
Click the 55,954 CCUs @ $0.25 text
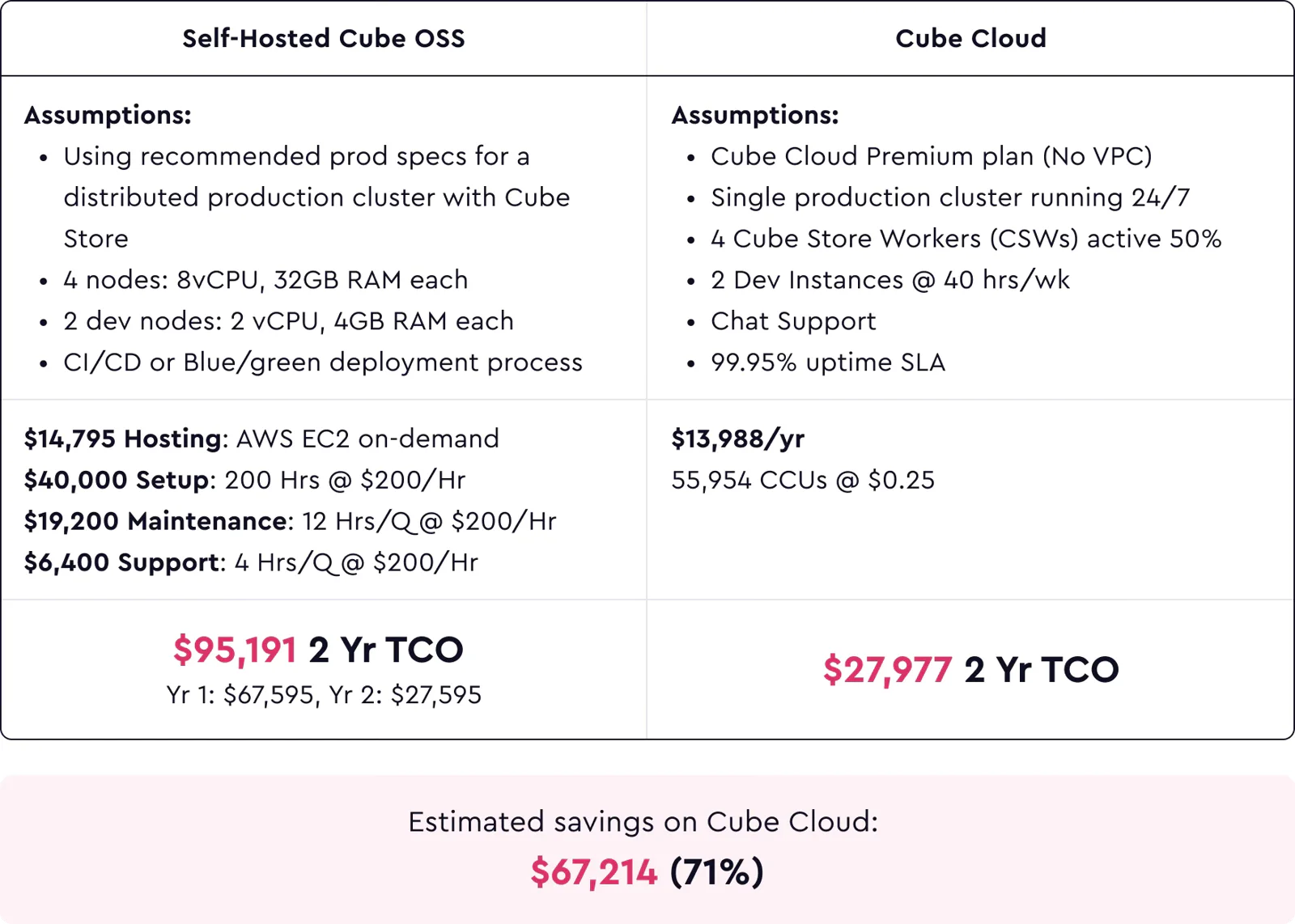click(x=803, y=480)
